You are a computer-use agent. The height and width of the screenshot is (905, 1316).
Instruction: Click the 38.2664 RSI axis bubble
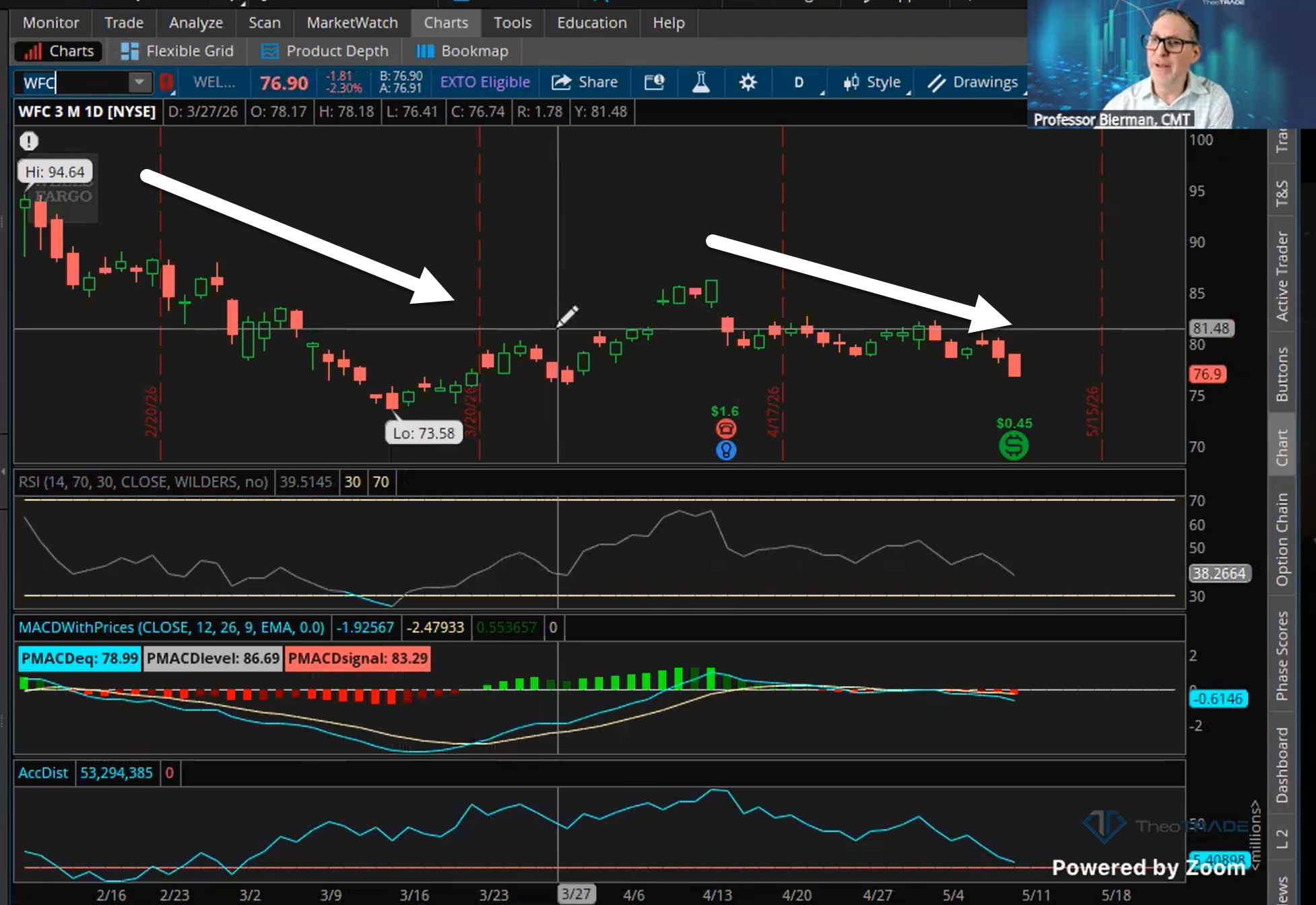pyautogui.click(x=1220, y=574)
